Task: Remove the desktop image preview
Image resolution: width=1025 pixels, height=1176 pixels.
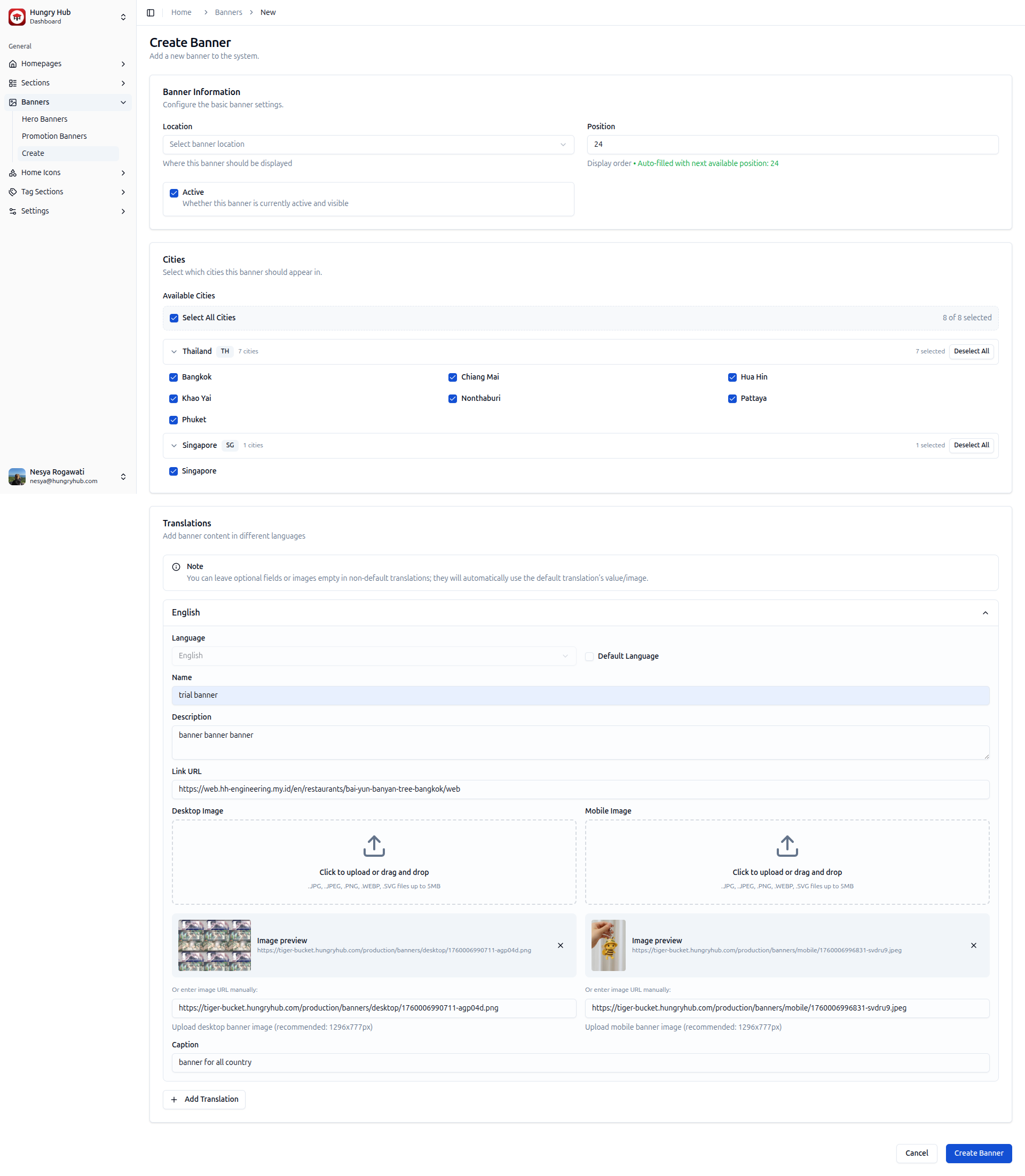Action: [x=560, y=945]
